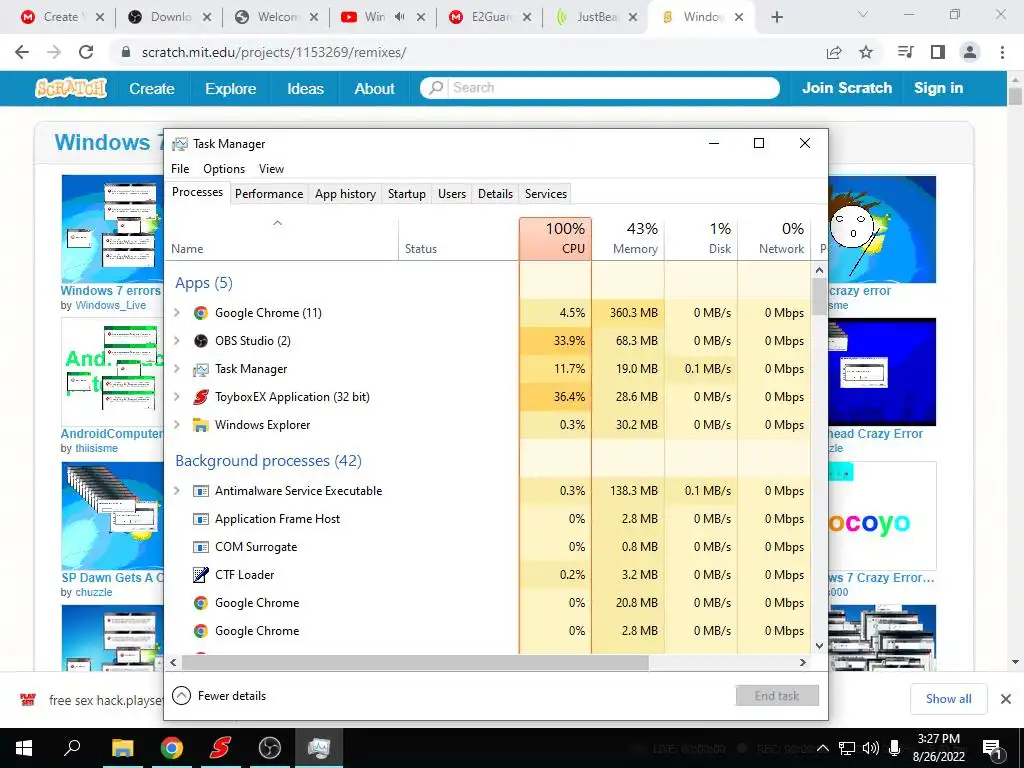1024x768 pixels.
Task: Switch to the App history tab
Action: [345, 194]
